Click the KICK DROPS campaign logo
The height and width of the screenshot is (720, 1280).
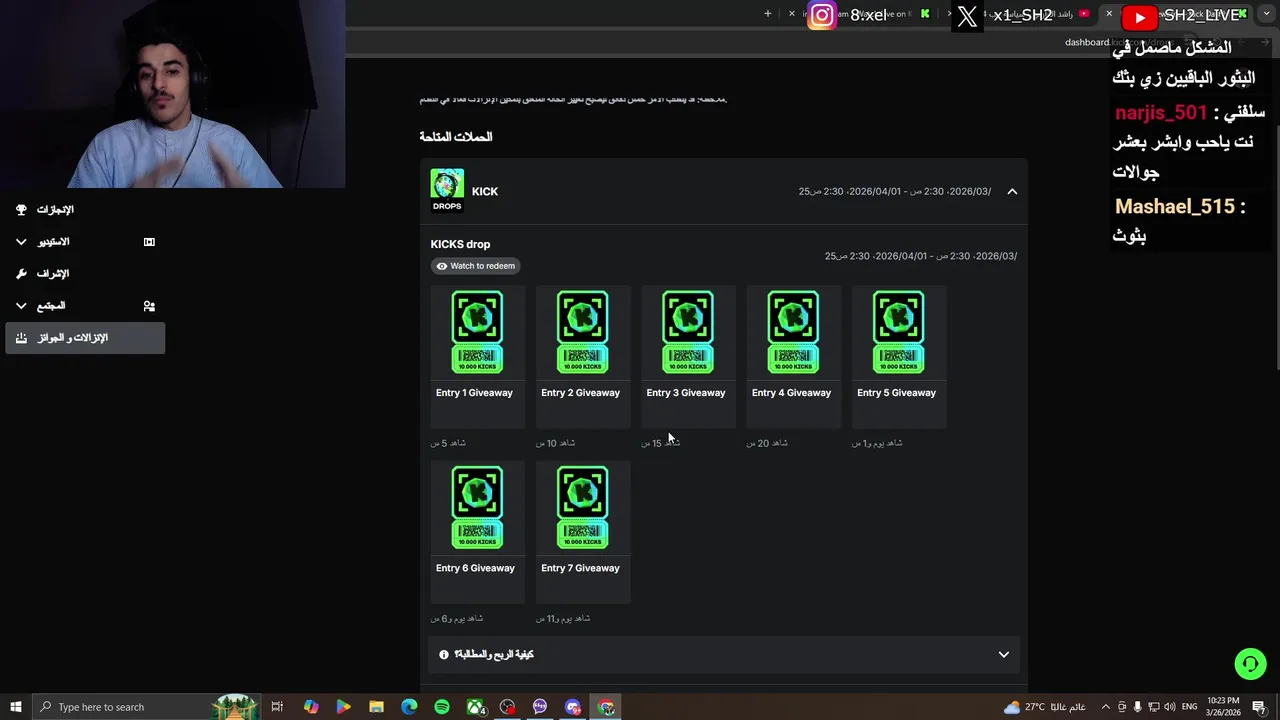pos(447,190)
